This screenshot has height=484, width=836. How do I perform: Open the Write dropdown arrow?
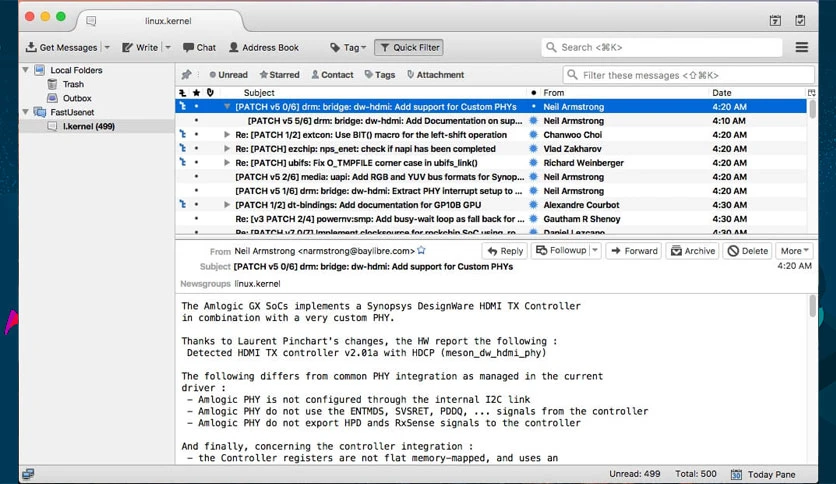click(x=168, y=47)
